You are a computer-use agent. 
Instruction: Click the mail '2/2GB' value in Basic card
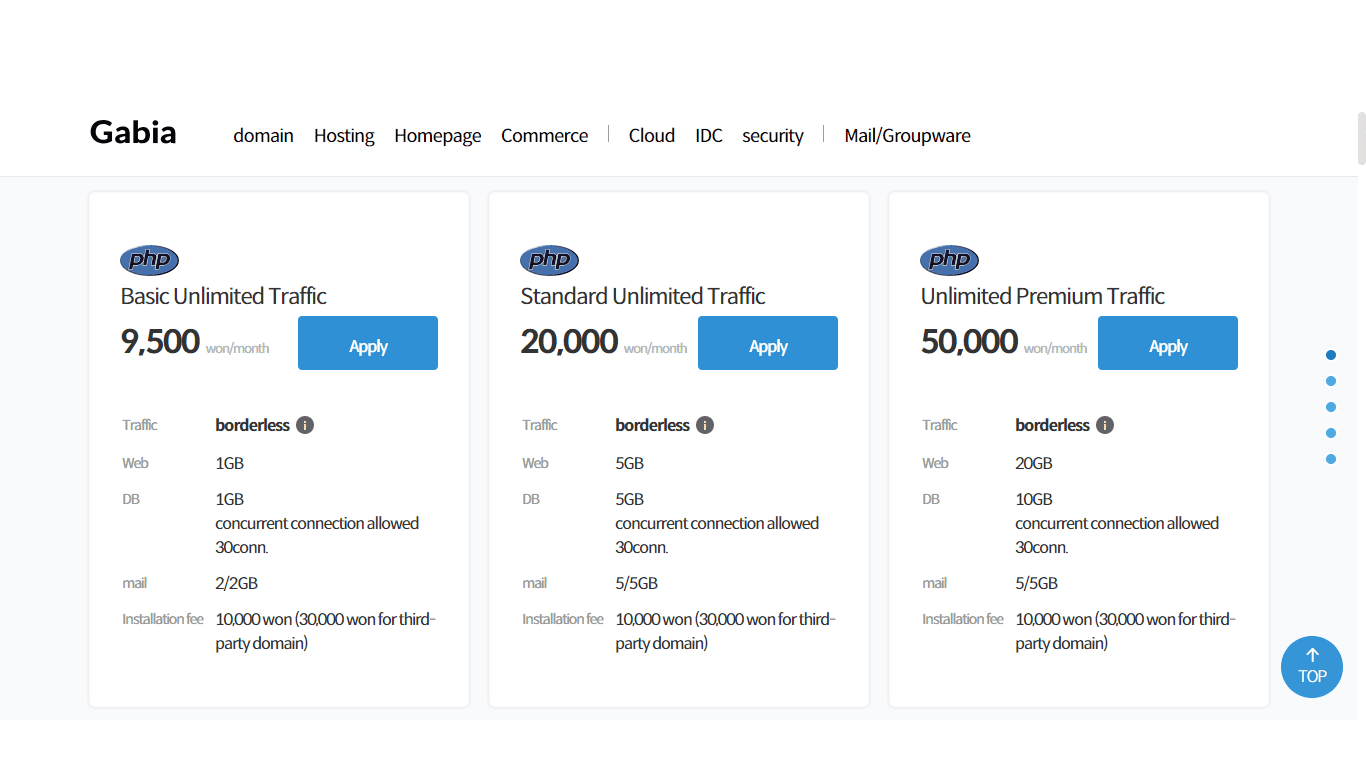[x=237, y=583]
